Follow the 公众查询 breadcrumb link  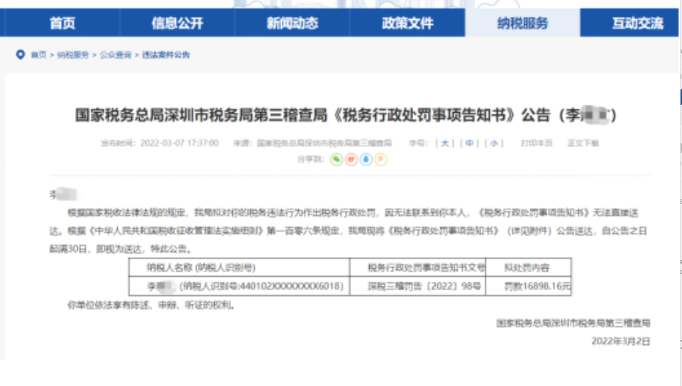(x=115, y=55)
